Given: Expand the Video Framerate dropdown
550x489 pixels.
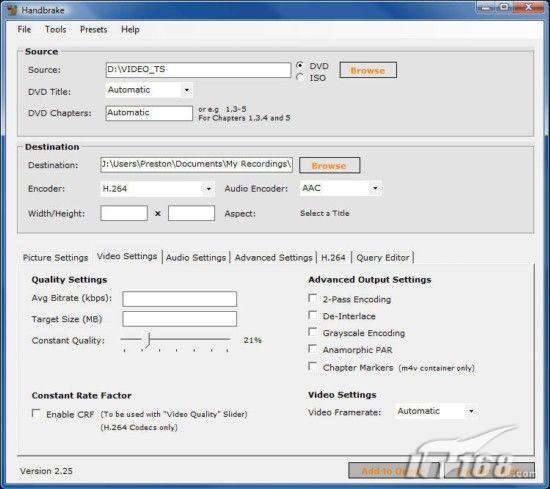Looking at the screenshot, I should [x=471, y=411].
